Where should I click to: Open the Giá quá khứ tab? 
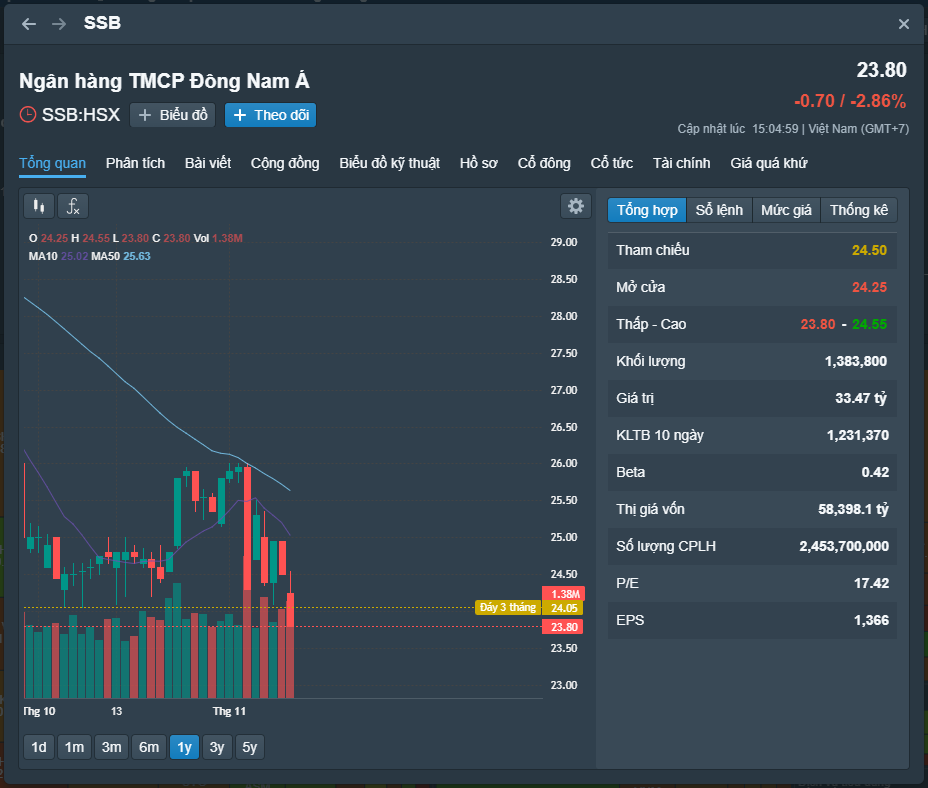(769, 163)
